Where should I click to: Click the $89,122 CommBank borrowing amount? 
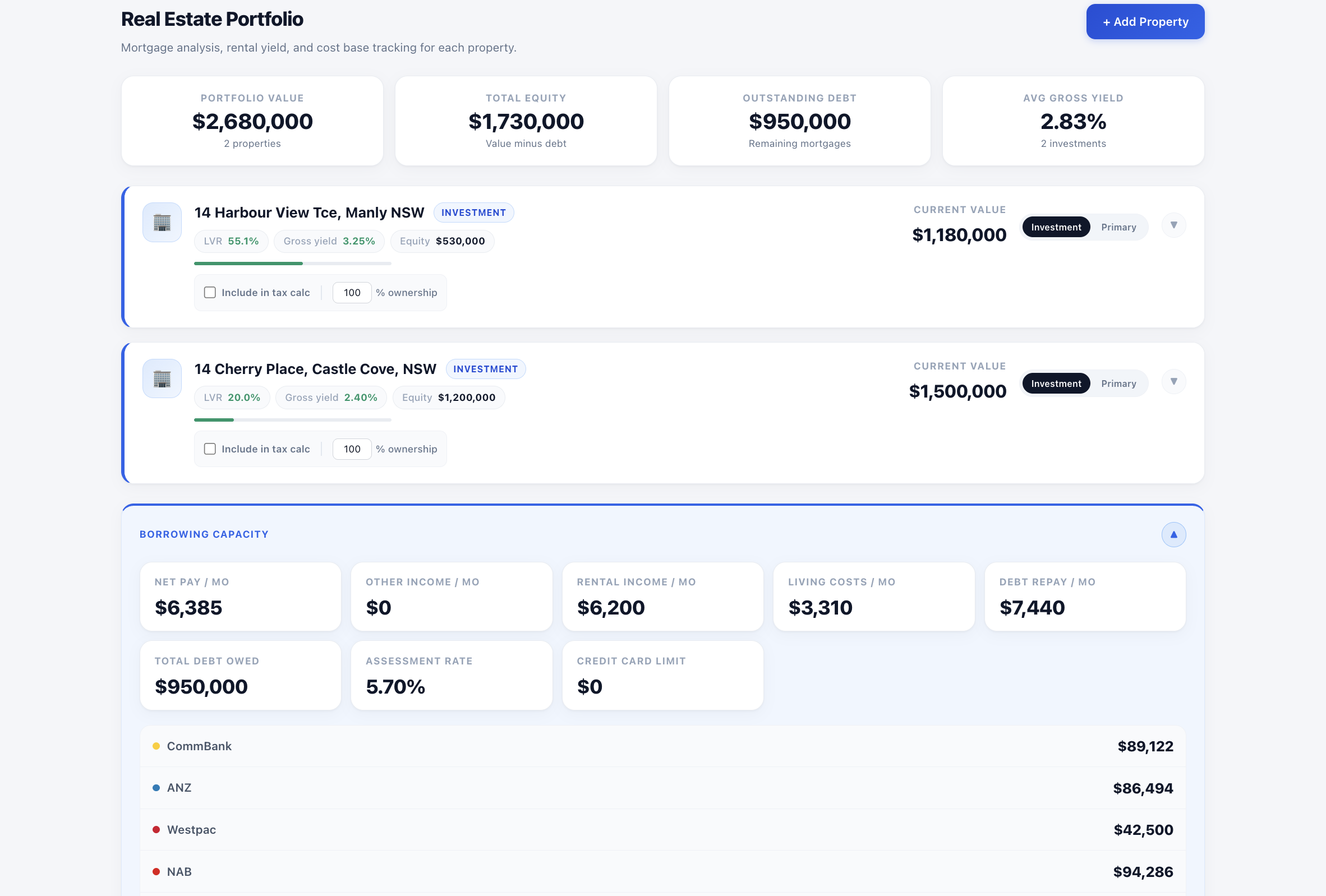coord(1145,746)
